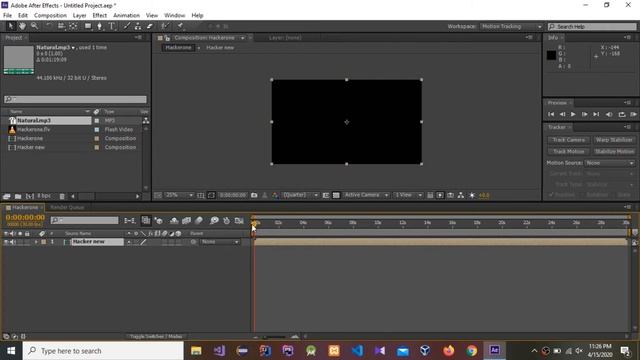
Task: Select the Pen tool
Action: [100, 26]
